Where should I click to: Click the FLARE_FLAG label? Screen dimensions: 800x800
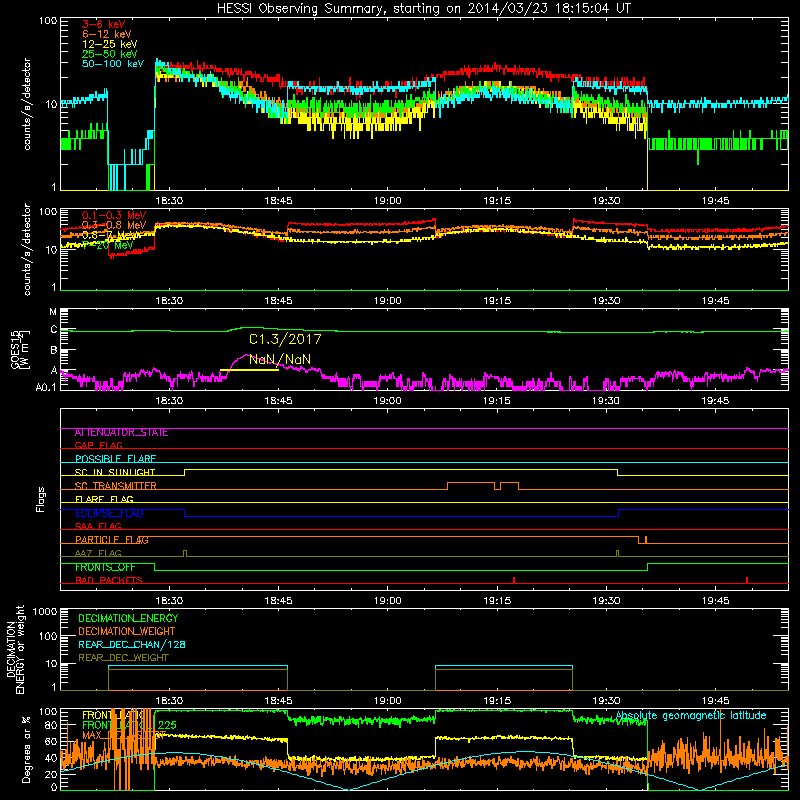coord(104,499)
